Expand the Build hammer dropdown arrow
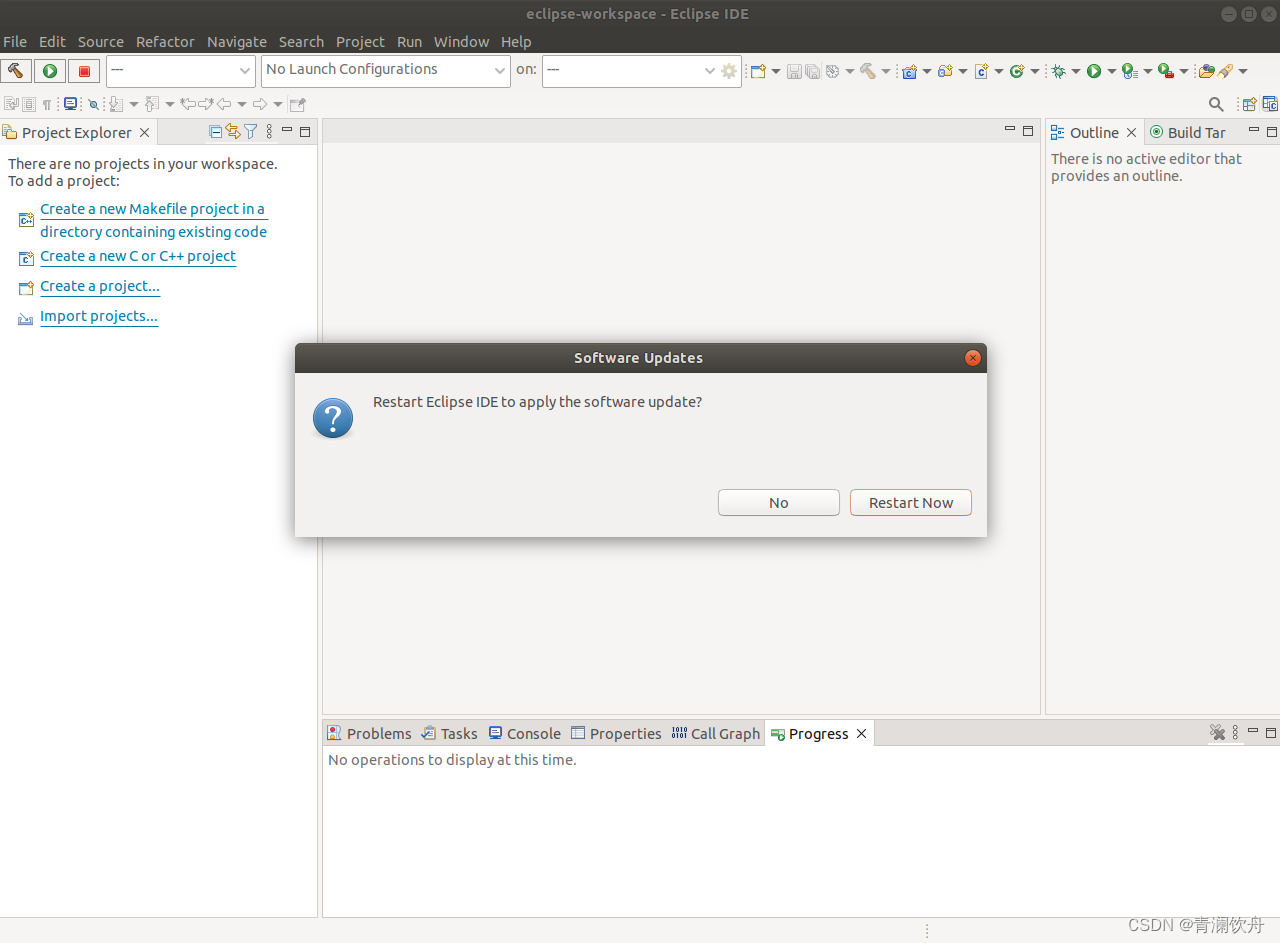Image resolution: width=1280 pixels, height=943 pixels. click(x=886, y=71)
